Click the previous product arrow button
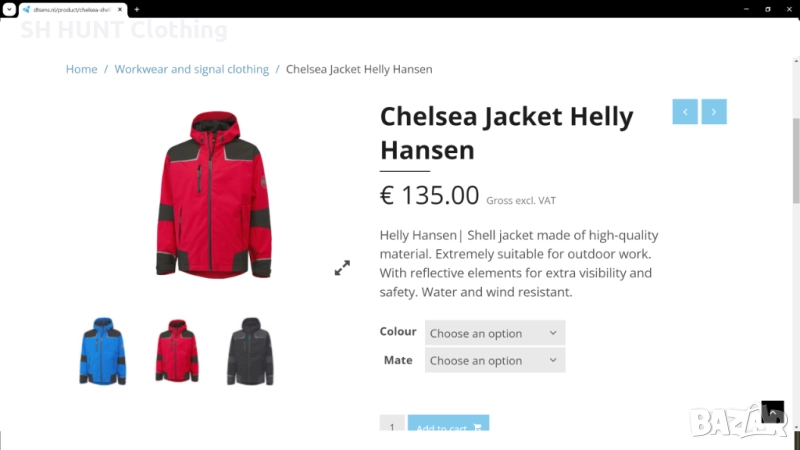Image resolution: width=800 pixels, height=450 pixels. [x=685, y=112]
